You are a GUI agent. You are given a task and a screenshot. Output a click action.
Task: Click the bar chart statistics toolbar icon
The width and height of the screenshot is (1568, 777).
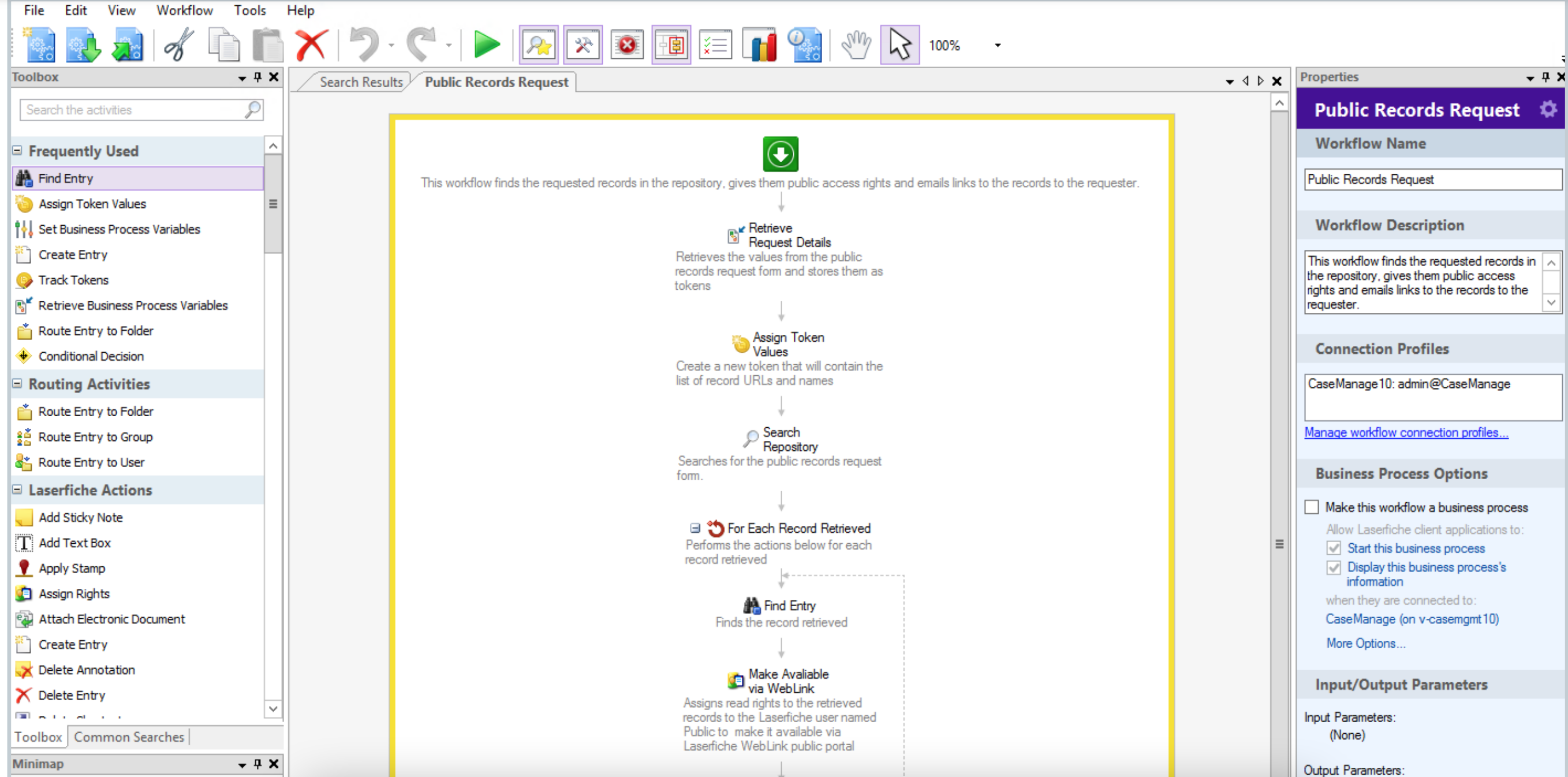coord(759,45)
